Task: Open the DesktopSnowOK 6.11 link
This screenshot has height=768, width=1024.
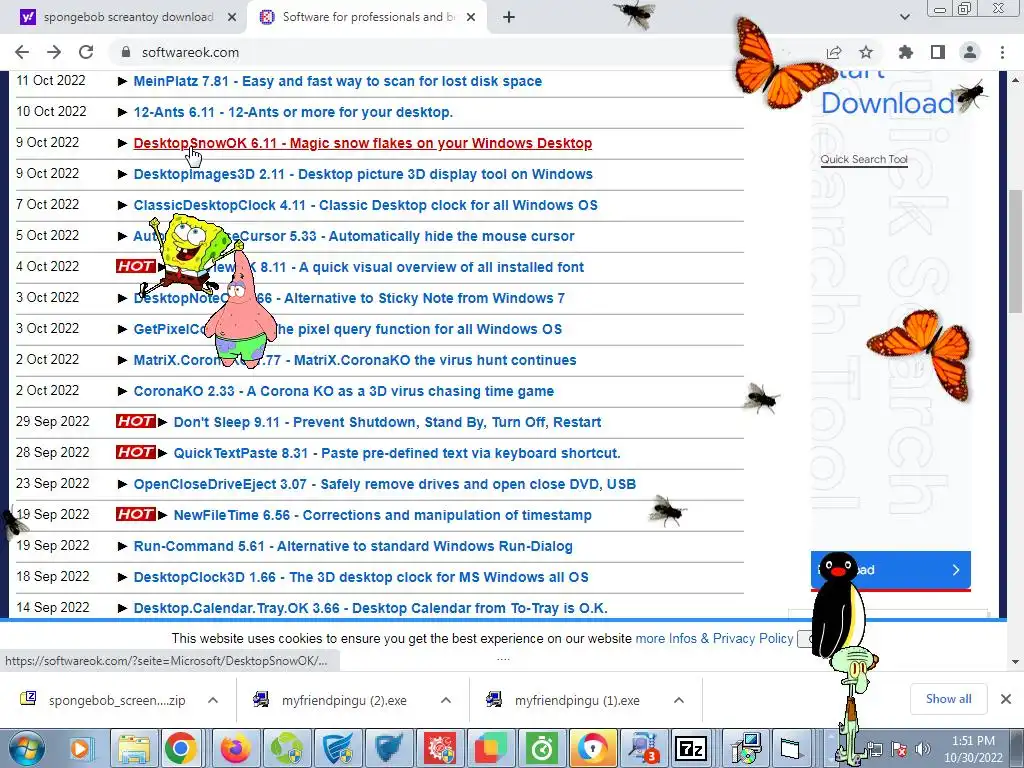Action: coord(362,144)
